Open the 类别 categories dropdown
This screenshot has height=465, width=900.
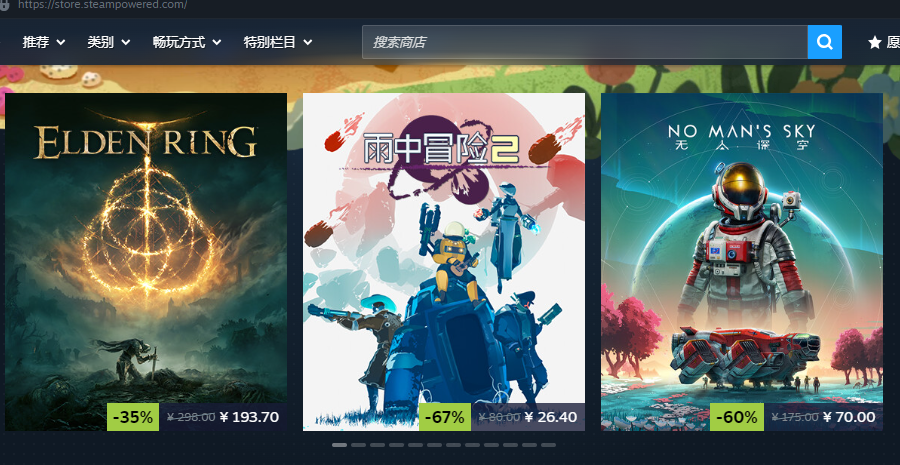click(x=108, y=42)
